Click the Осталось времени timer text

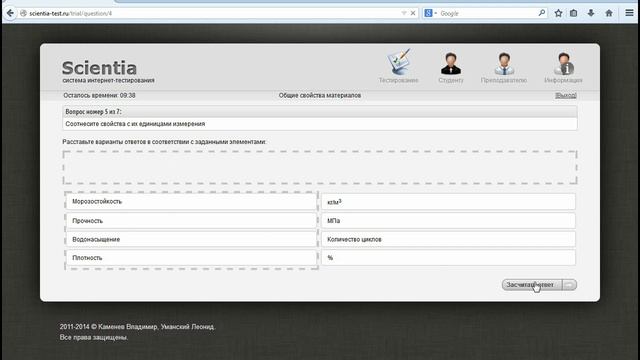tap(99, 95)
